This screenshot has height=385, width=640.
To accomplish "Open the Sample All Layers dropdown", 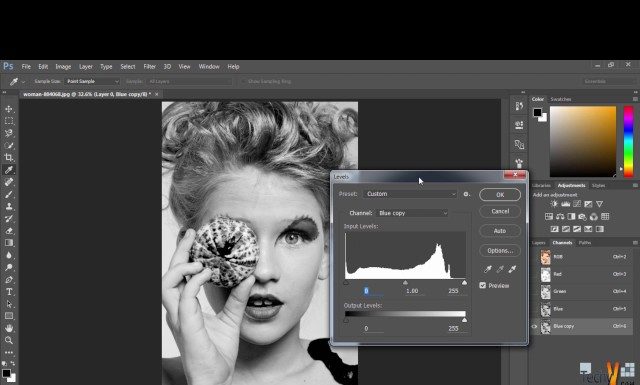I will (189, 81).
